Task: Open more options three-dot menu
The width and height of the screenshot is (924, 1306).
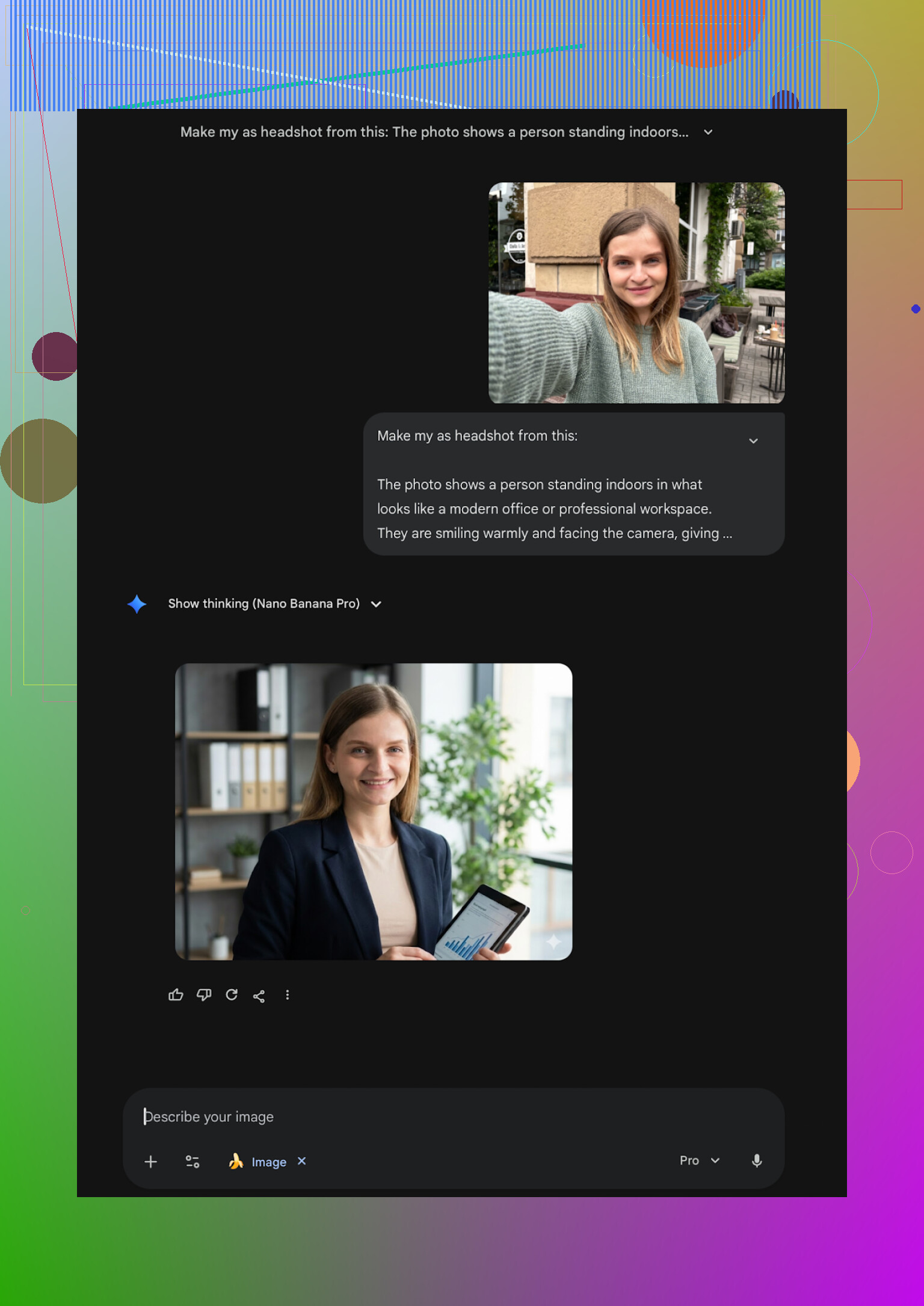Action: tap(288, 995)
